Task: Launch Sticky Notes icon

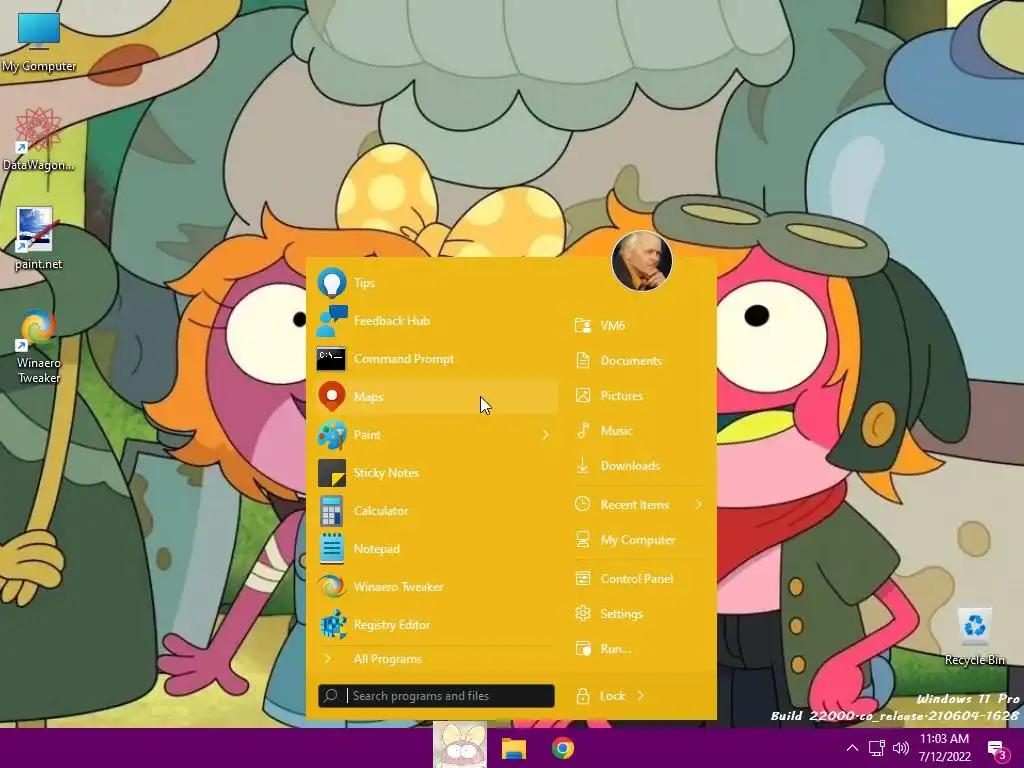Action: (332, 473)
